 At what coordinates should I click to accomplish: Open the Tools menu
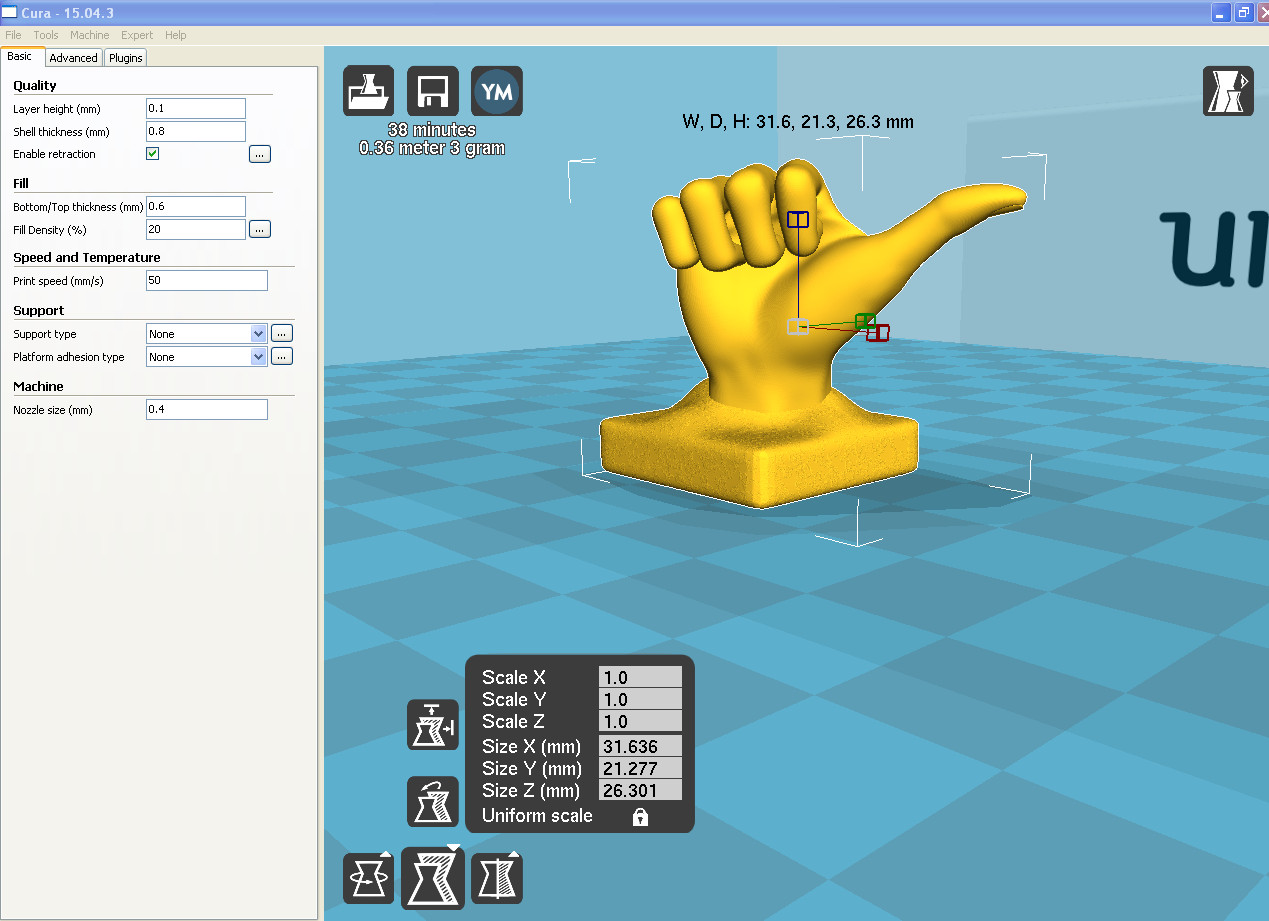click(x=46, y=35)
